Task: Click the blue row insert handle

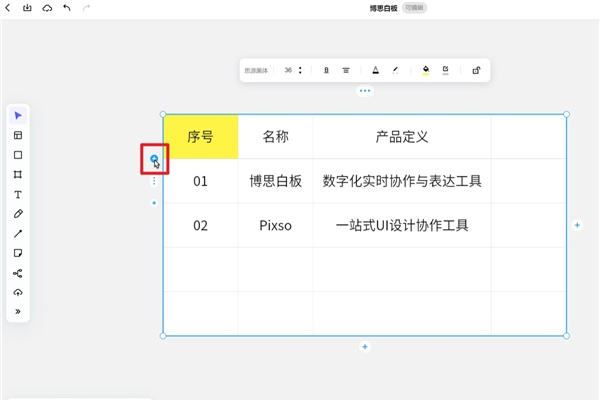Action: tap(154, 158)
